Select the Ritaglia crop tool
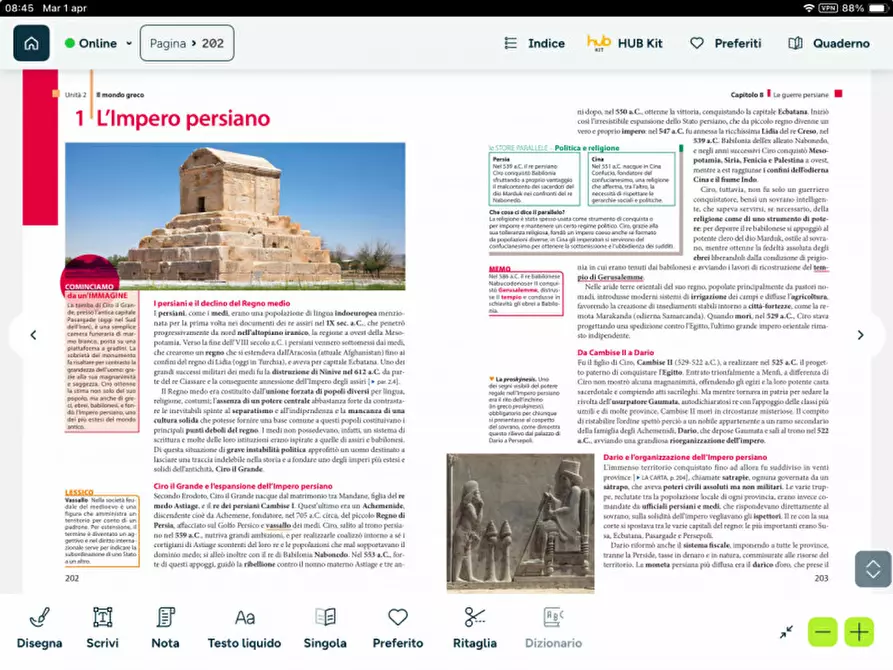893x670 pixels. tap(474, 628)
